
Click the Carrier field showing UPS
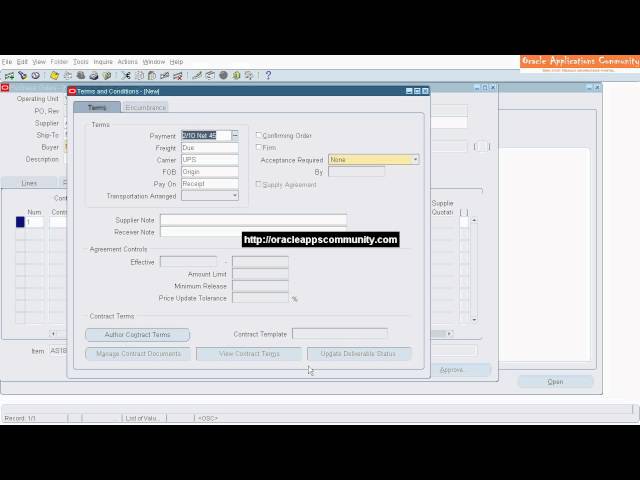click(210, 160)
